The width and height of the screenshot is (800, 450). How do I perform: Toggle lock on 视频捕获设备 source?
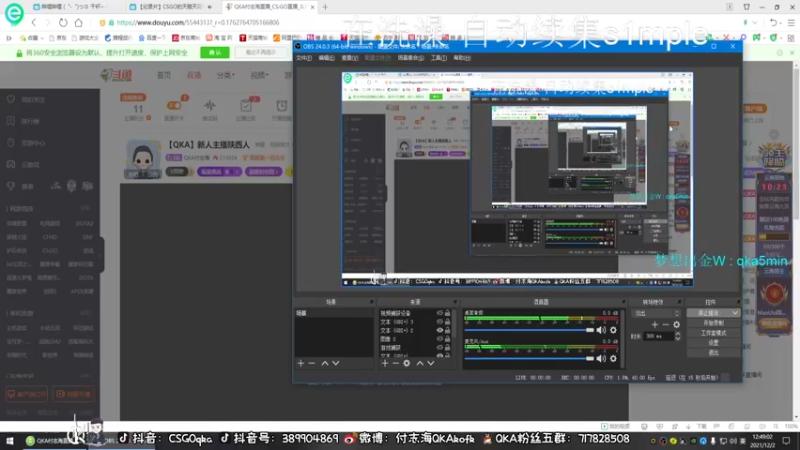[x=447, y=313]
